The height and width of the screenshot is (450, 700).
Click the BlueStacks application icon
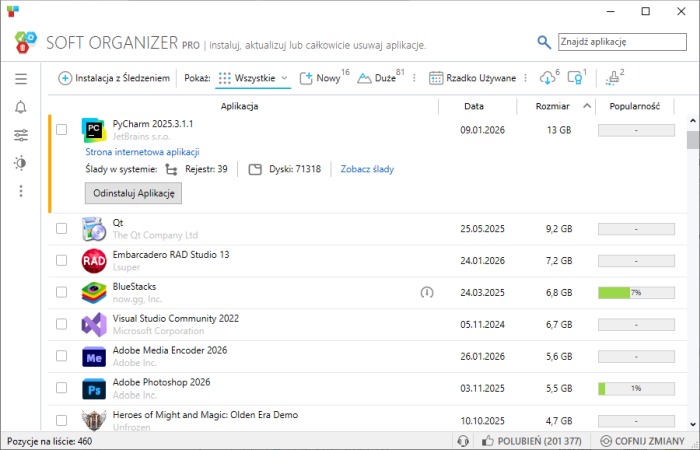(x=94, y=292)
